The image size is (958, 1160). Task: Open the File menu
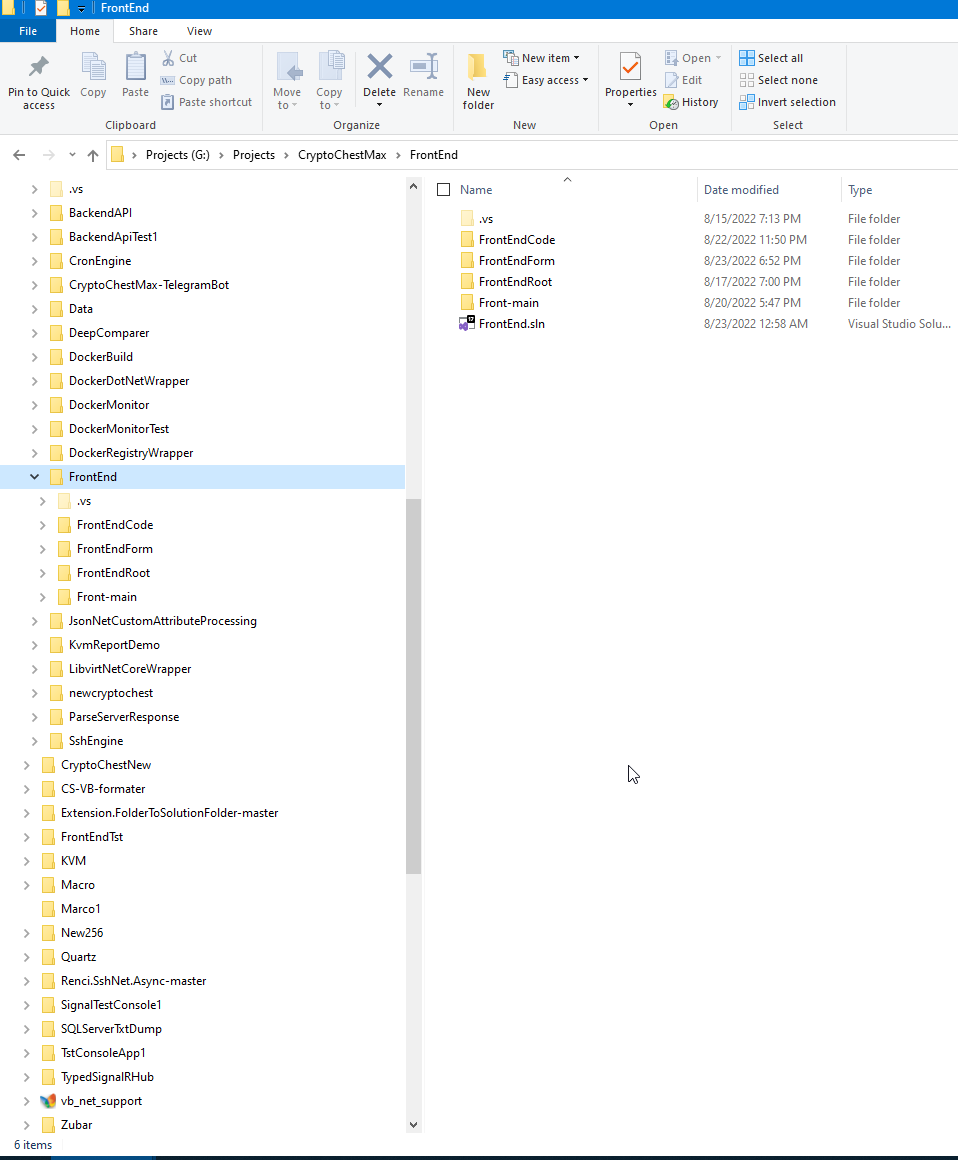pyautogui.click(x=28, y=31)
